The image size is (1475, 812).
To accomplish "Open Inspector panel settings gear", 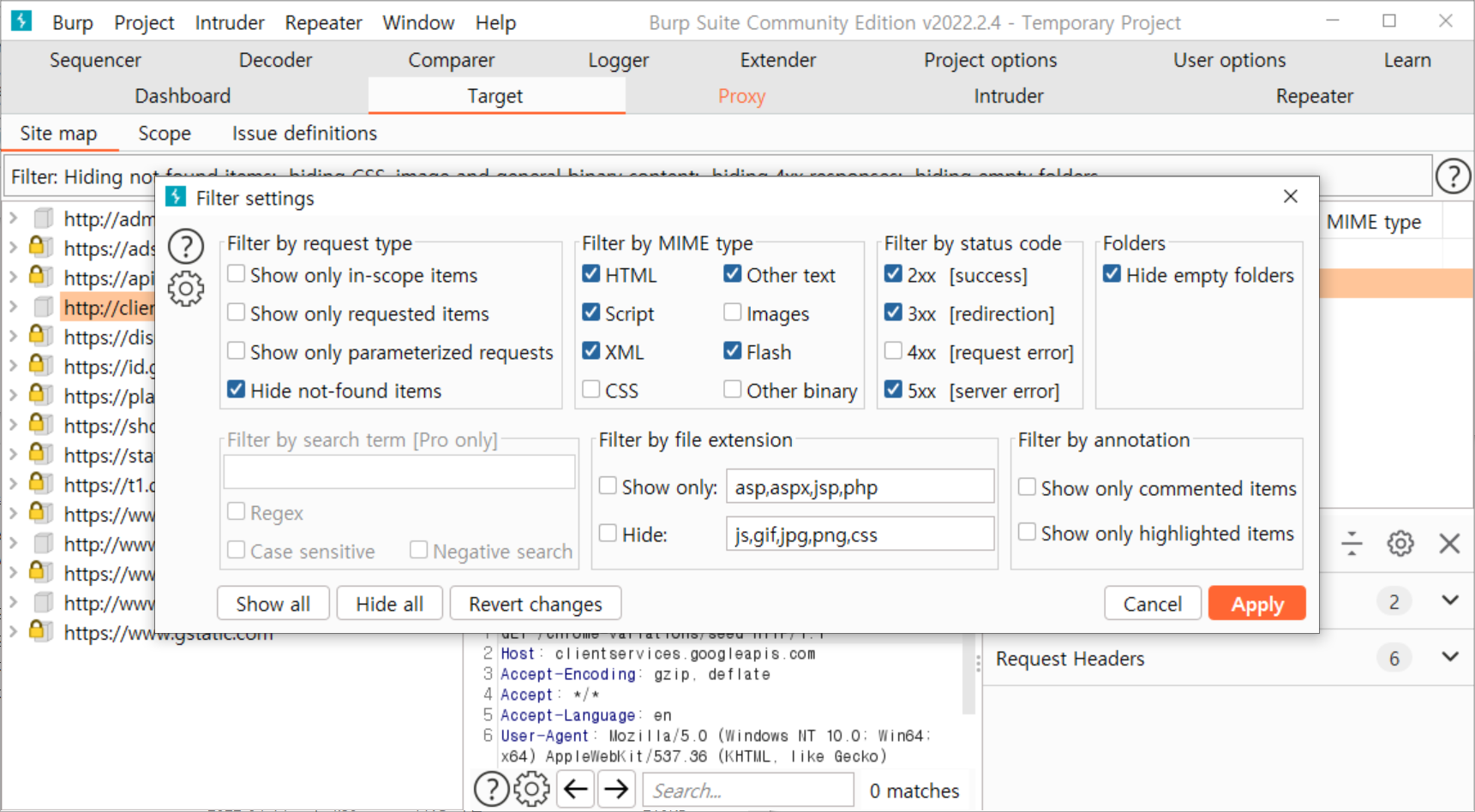I will click(1400, 543).
